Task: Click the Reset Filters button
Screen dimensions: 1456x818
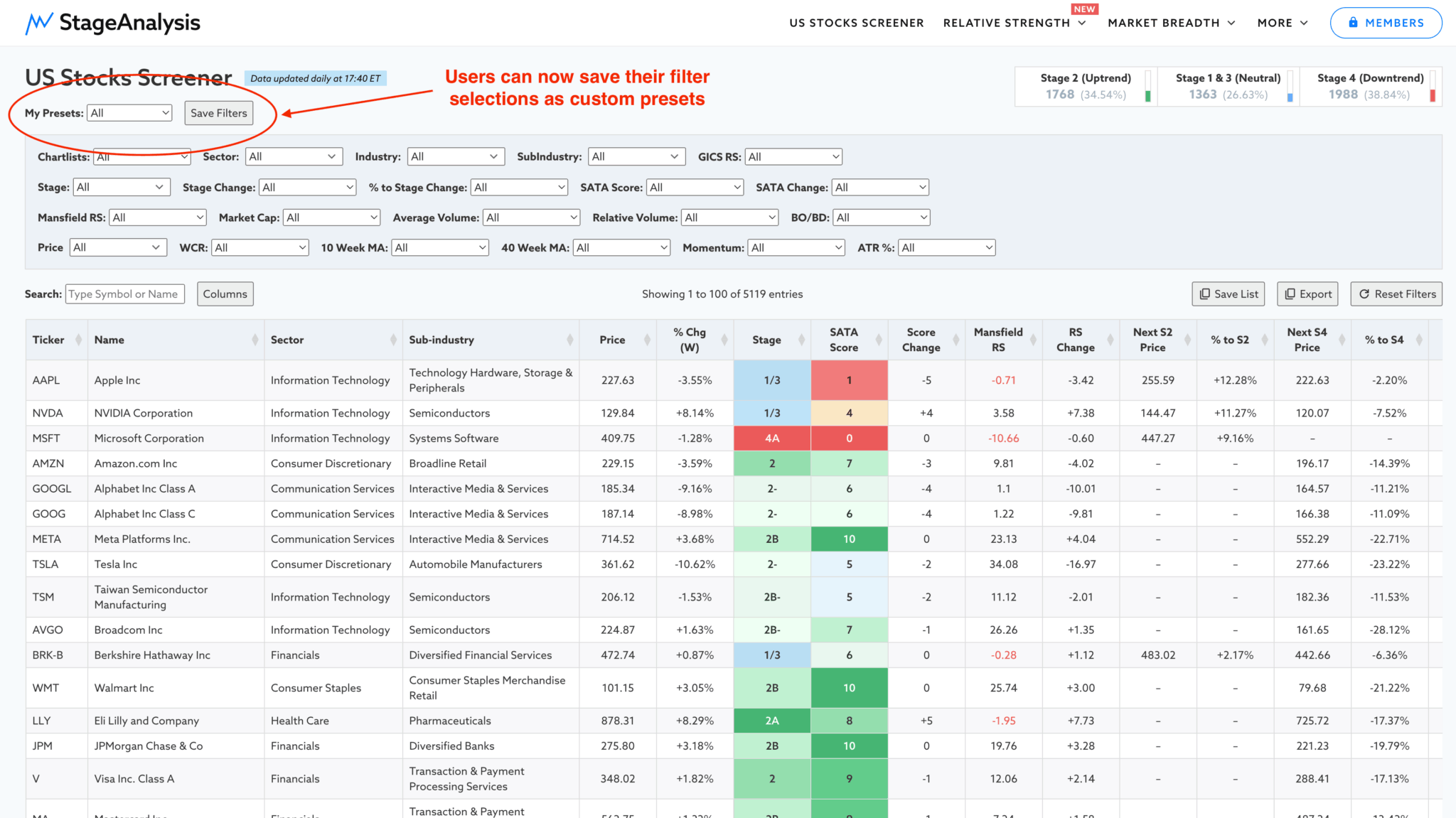Action: (1396, 294)
